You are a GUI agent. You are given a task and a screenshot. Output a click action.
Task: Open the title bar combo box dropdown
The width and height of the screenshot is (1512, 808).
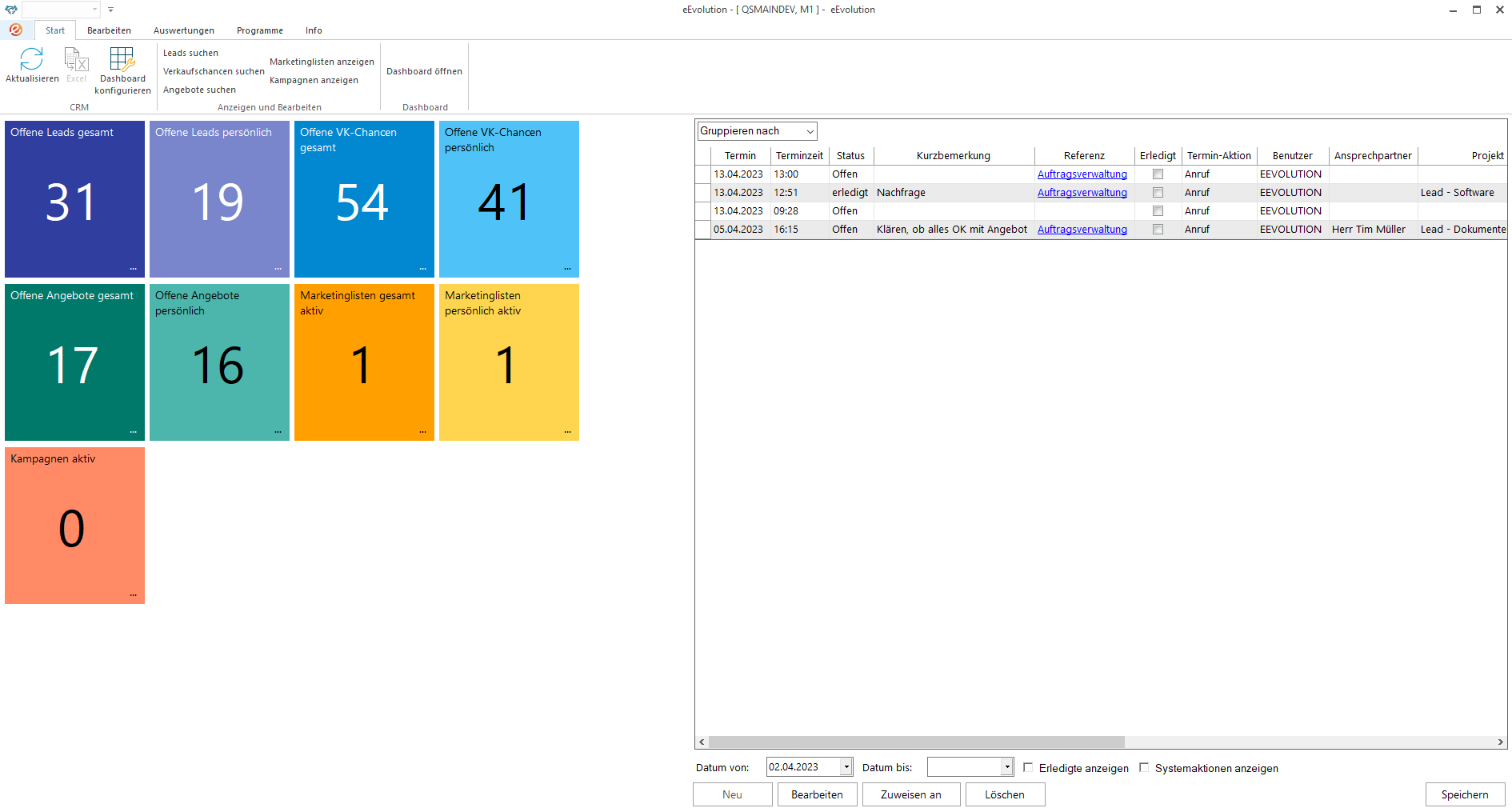(x=94, y=10)
